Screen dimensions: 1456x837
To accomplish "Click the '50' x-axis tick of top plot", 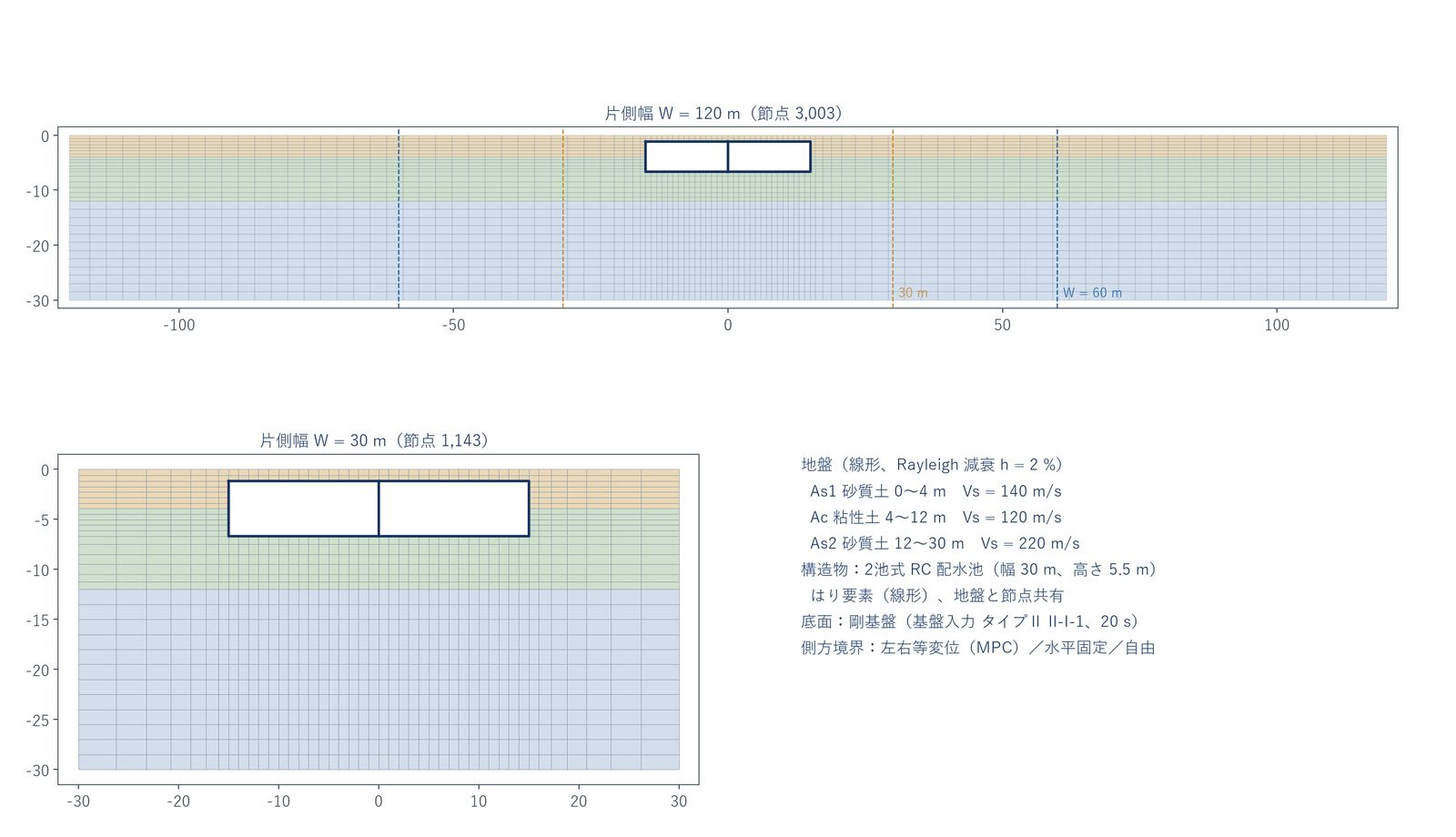I will tap(1002, 326).
